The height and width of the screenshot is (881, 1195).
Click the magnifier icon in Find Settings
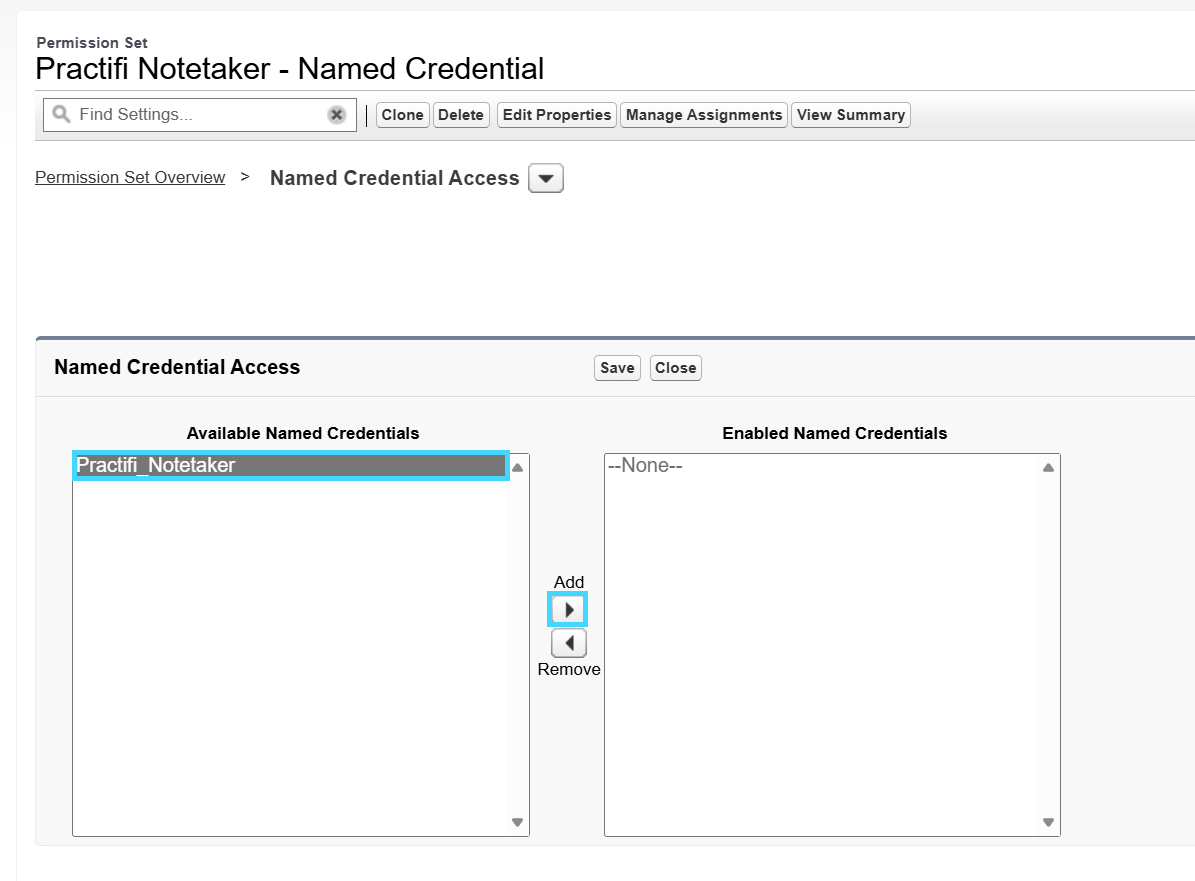[x=61, y=114]
